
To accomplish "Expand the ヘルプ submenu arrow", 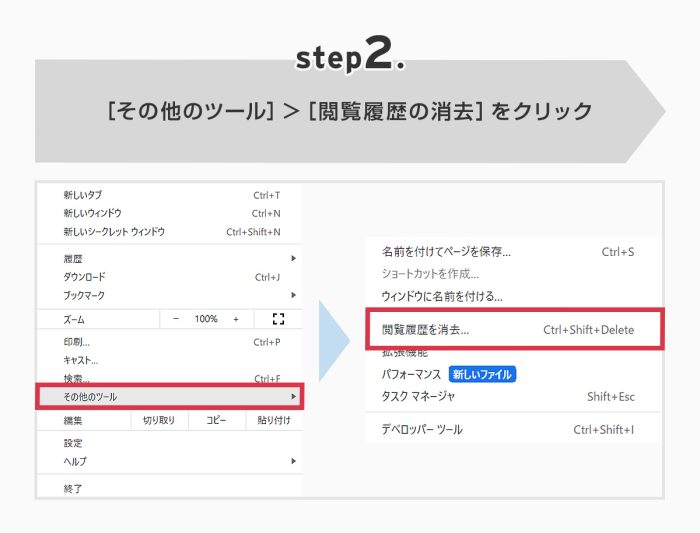I will [x=293, y=461].
